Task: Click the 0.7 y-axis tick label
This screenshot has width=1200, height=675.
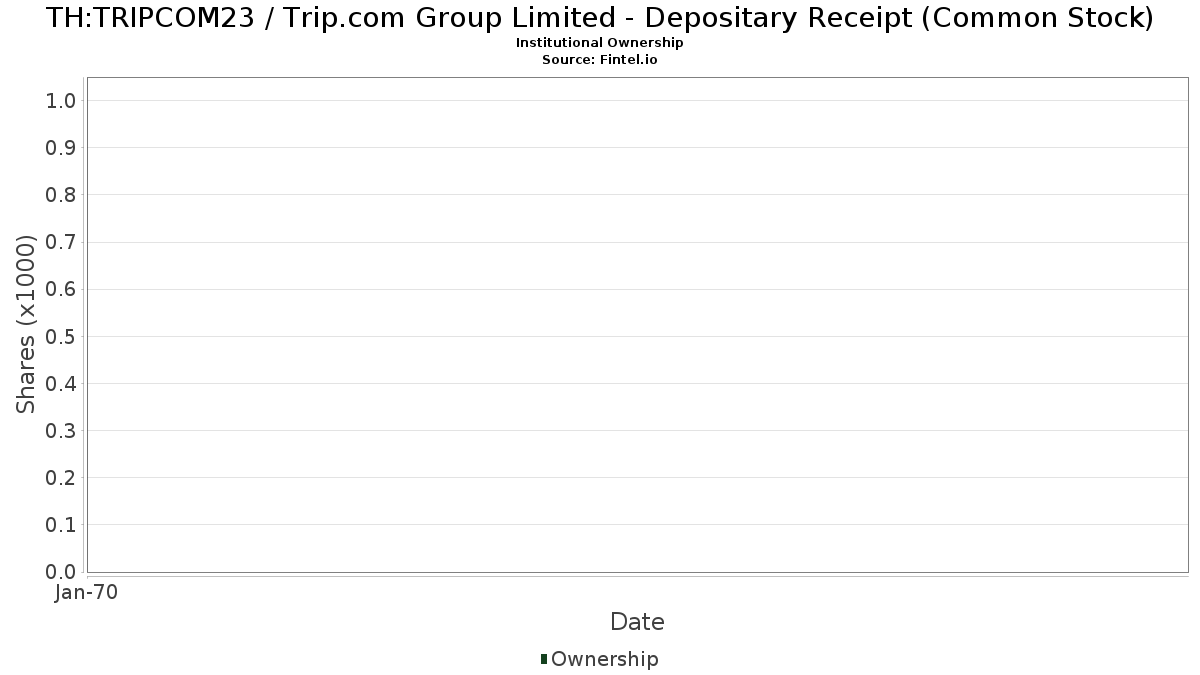Action: point(60,242)
